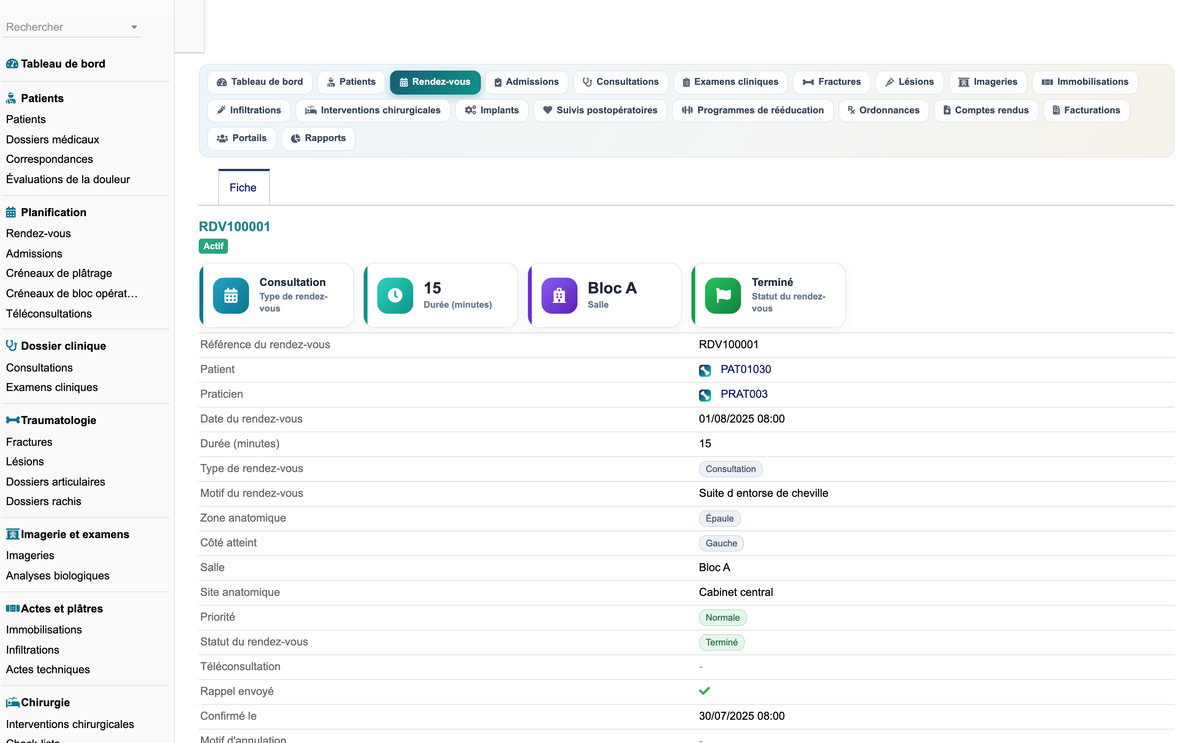Click the Tableau de bord sidebar icon

click(x=12, y=64)
